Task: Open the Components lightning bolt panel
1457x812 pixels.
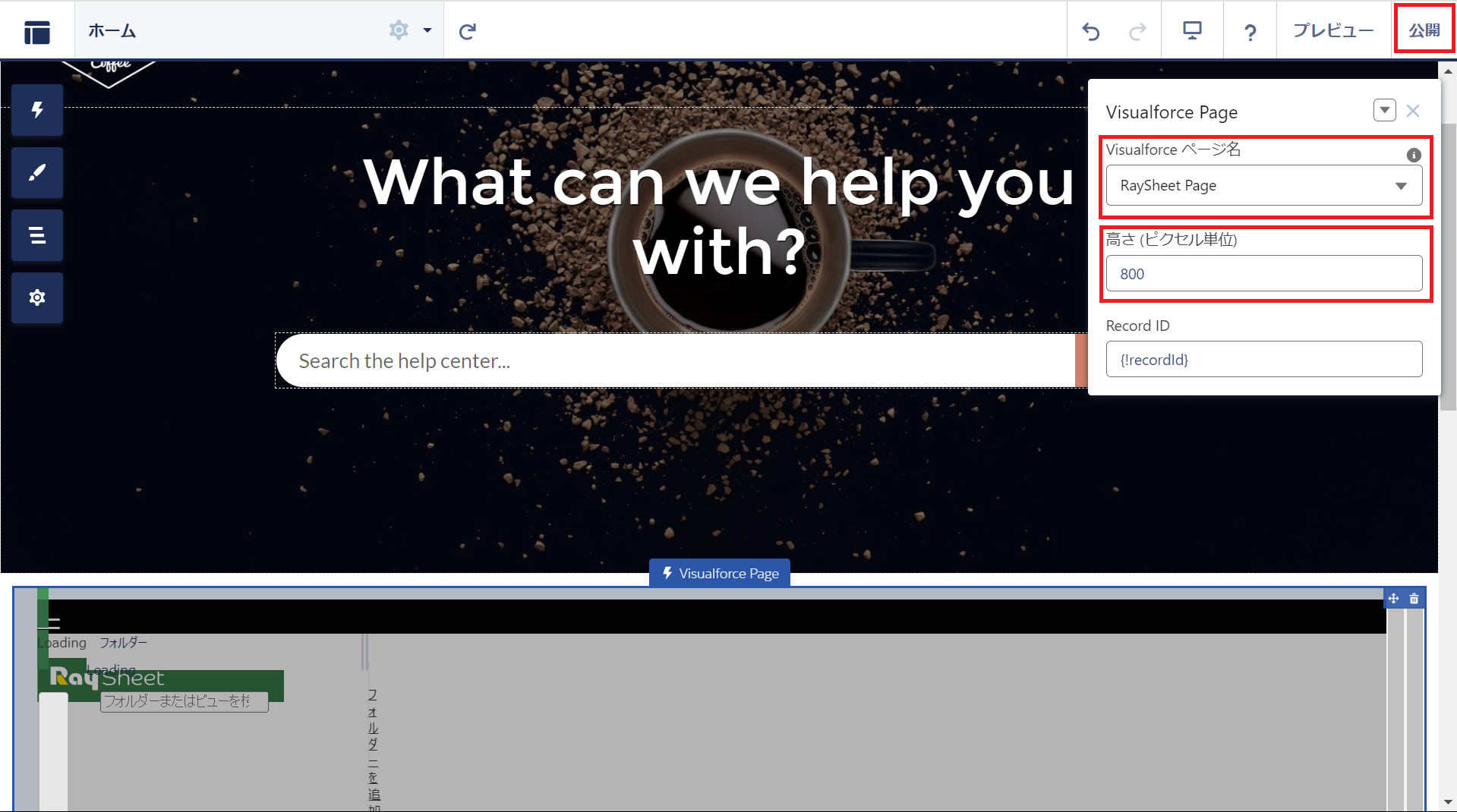Action: (37, 110)
